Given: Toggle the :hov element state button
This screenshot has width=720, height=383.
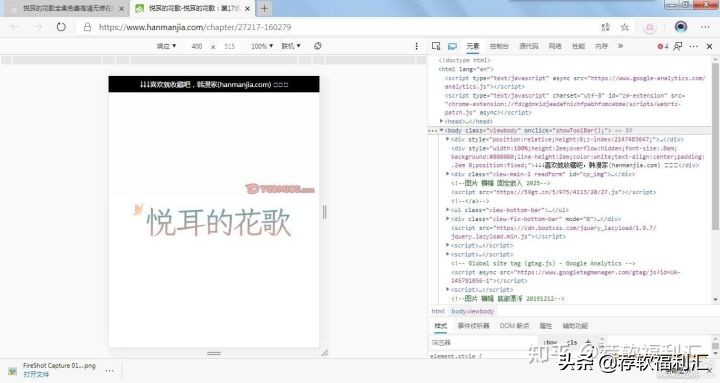Looking at the screenshot, I should tap(550, 342).
